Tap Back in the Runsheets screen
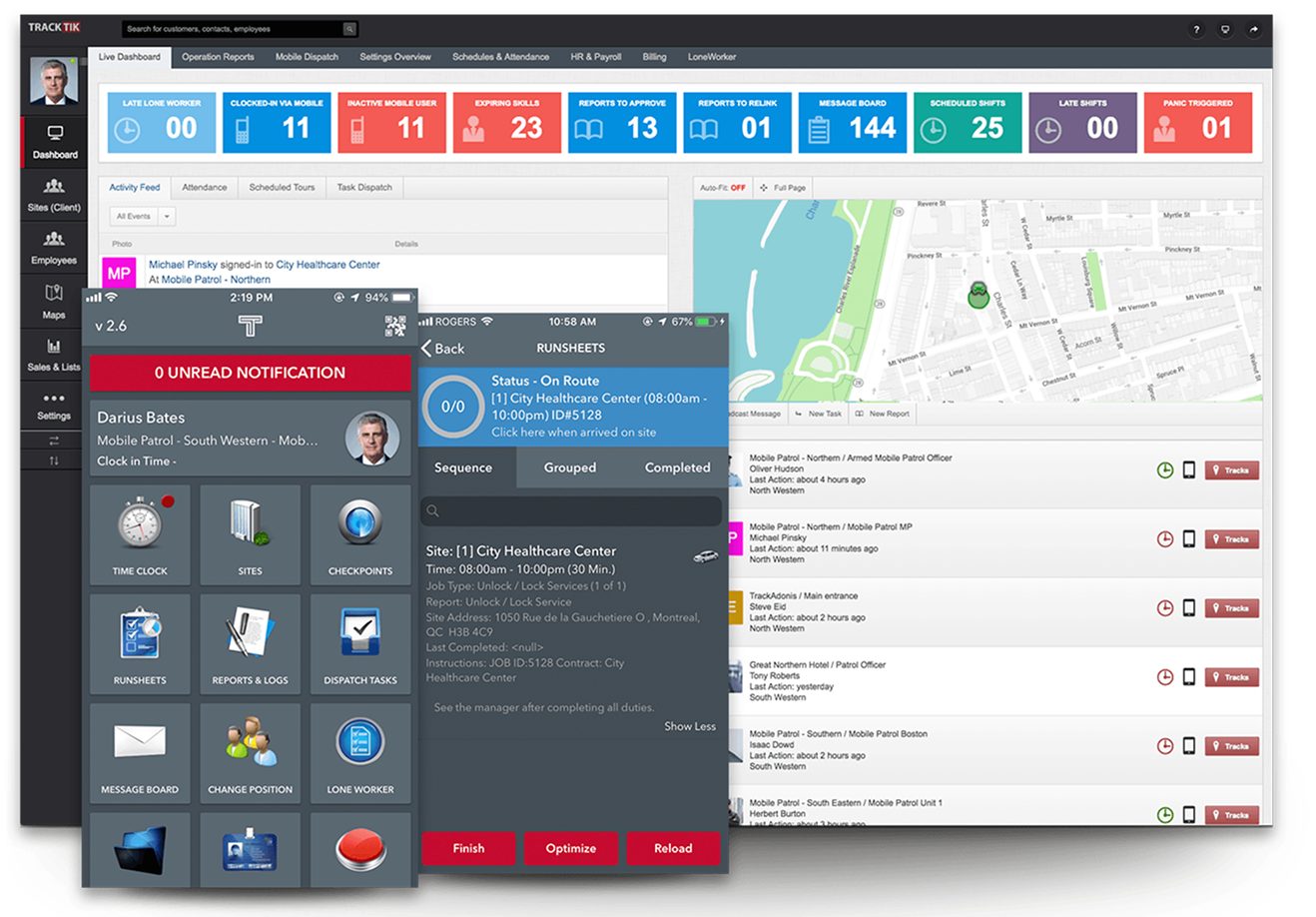 tap(443, 349)
